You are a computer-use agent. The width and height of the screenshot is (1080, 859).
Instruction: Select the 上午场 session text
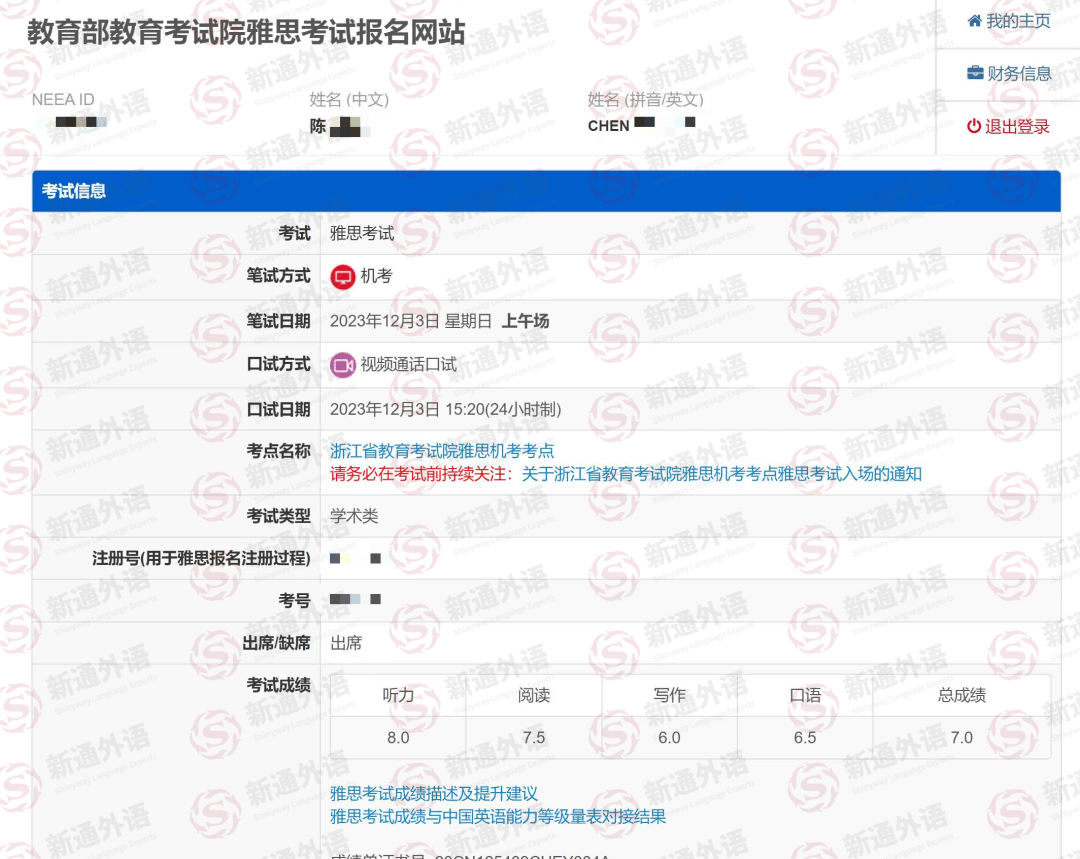tap(525, 321)
